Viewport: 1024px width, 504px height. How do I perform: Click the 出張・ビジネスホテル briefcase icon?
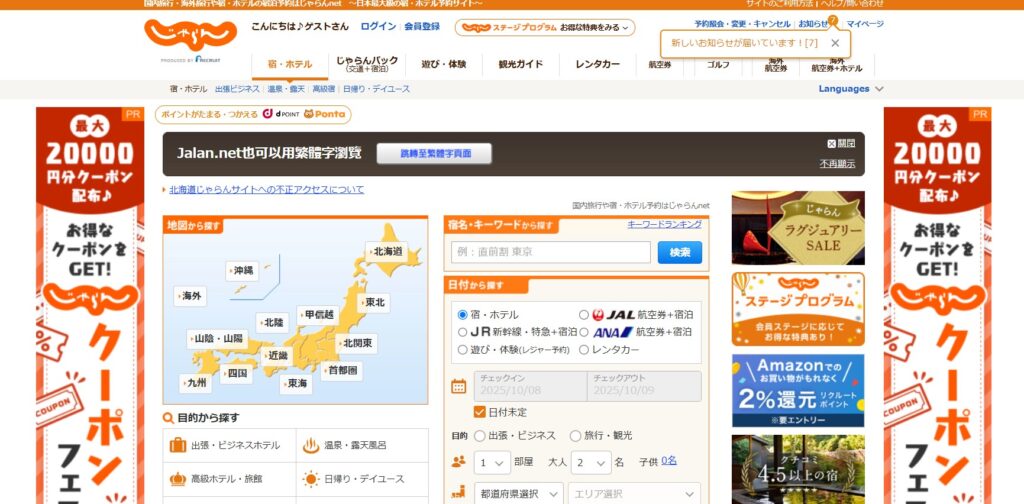[x=178, y=445]
